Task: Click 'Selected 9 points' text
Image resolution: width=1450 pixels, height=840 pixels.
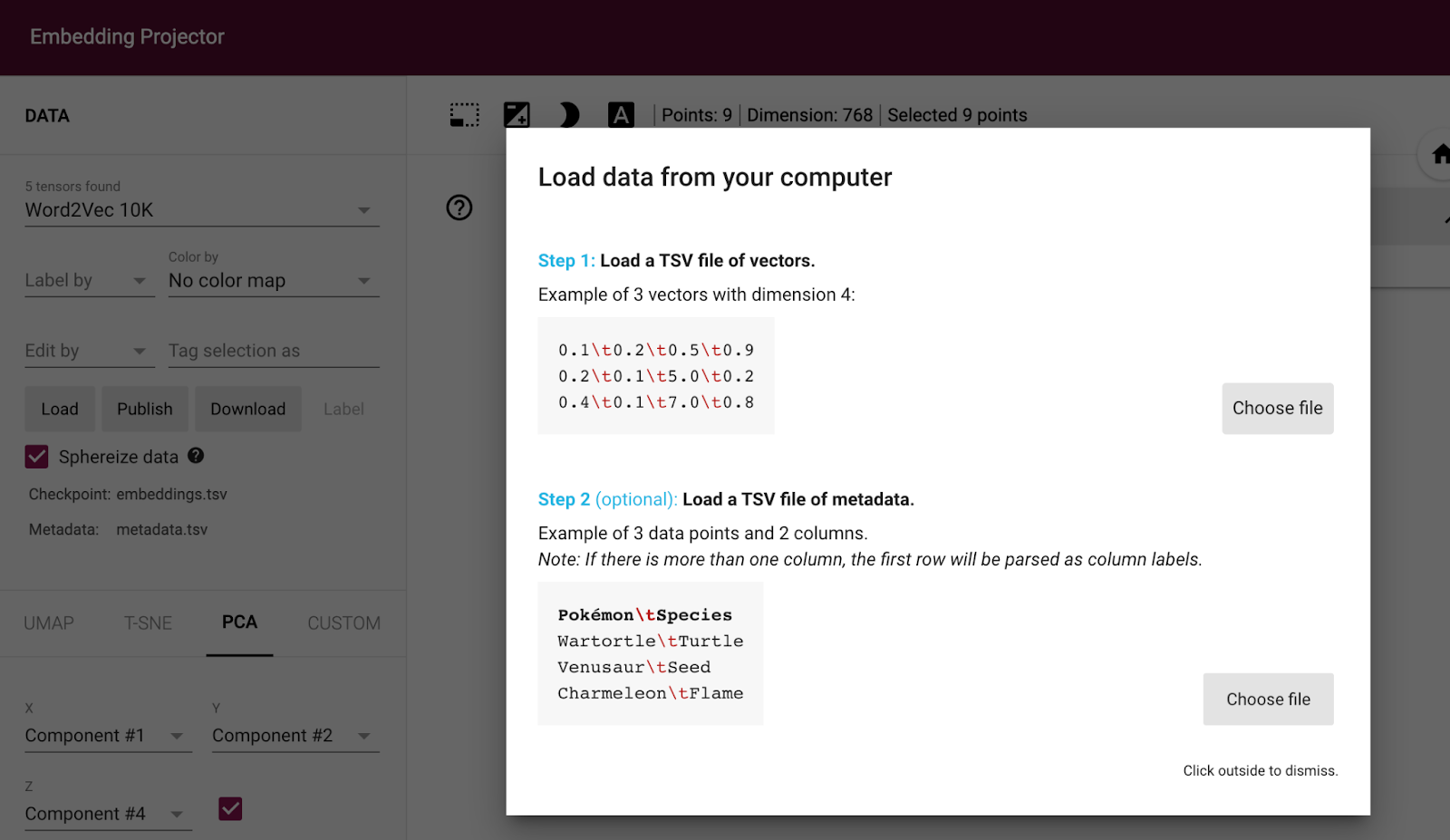Action: [957, 115]
